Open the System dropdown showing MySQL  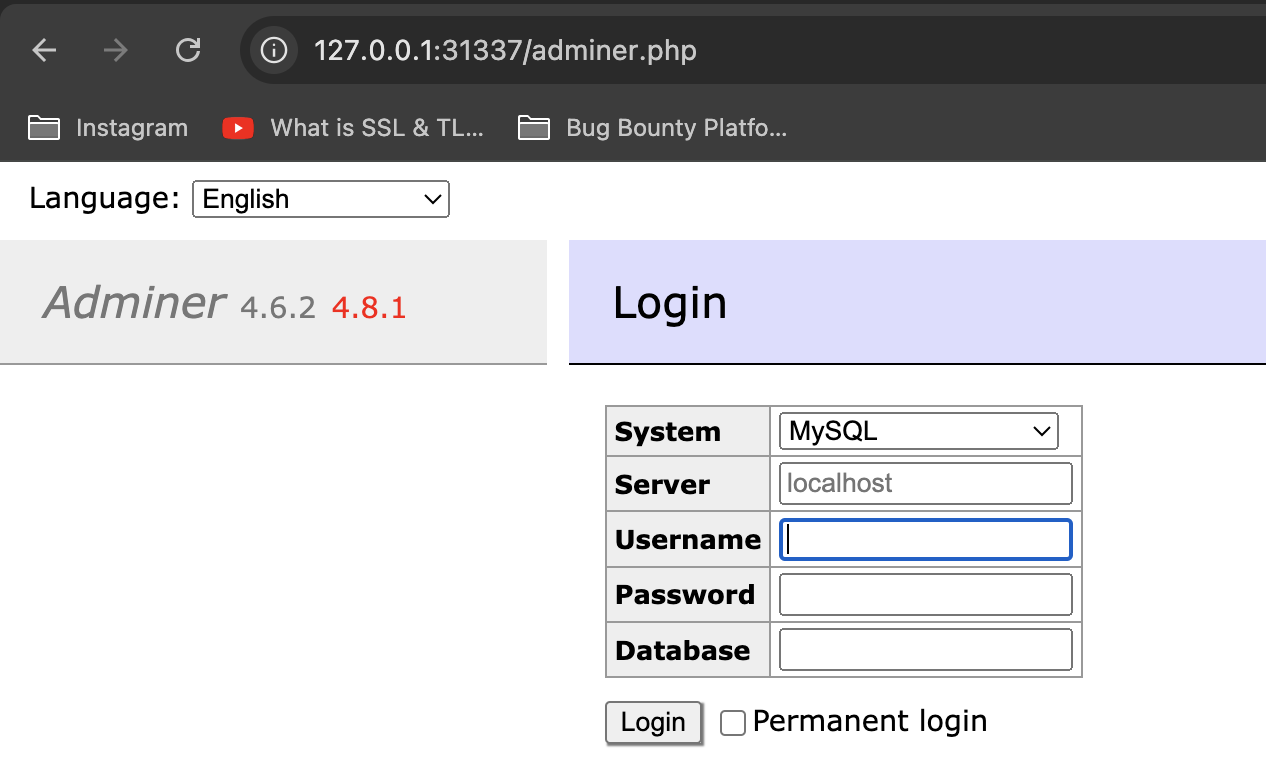click(x=918, y=431)
